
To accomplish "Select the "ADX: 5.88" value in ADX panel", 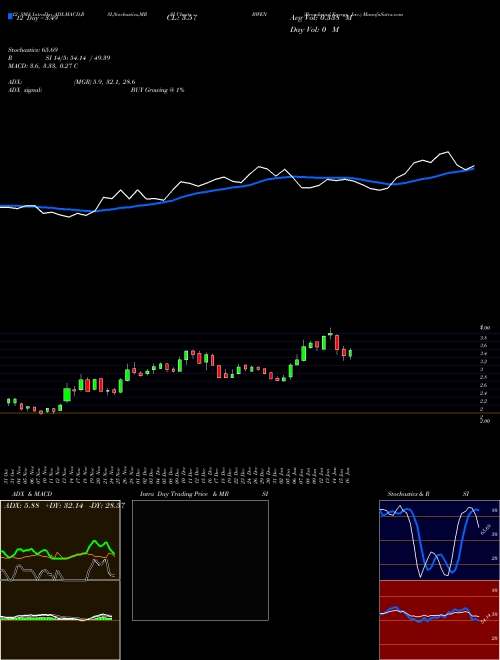I will point(21,506).
